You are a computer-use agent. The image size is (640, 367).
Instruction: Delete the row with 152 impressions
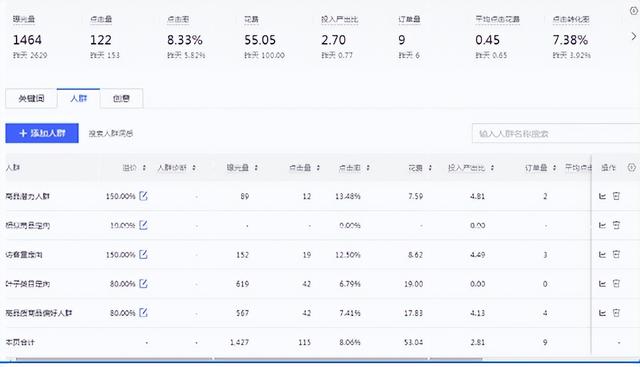(x=616, y=254)
